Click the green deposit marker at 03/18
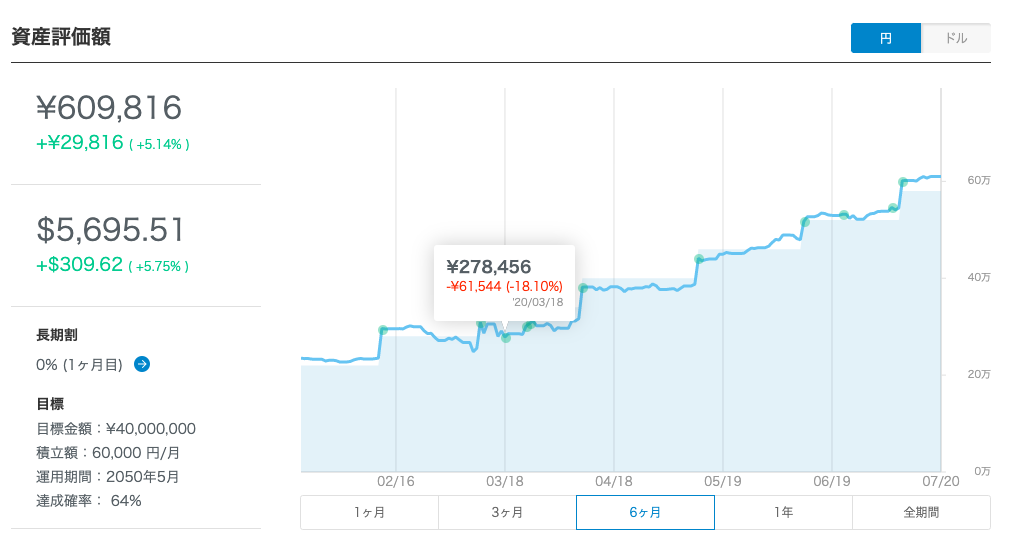 pos(506,338)
